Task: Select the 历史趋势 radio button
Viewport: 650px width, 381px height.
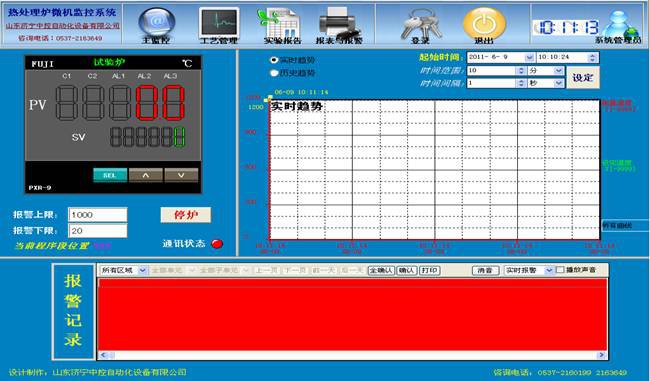Action: pos(274,73)
